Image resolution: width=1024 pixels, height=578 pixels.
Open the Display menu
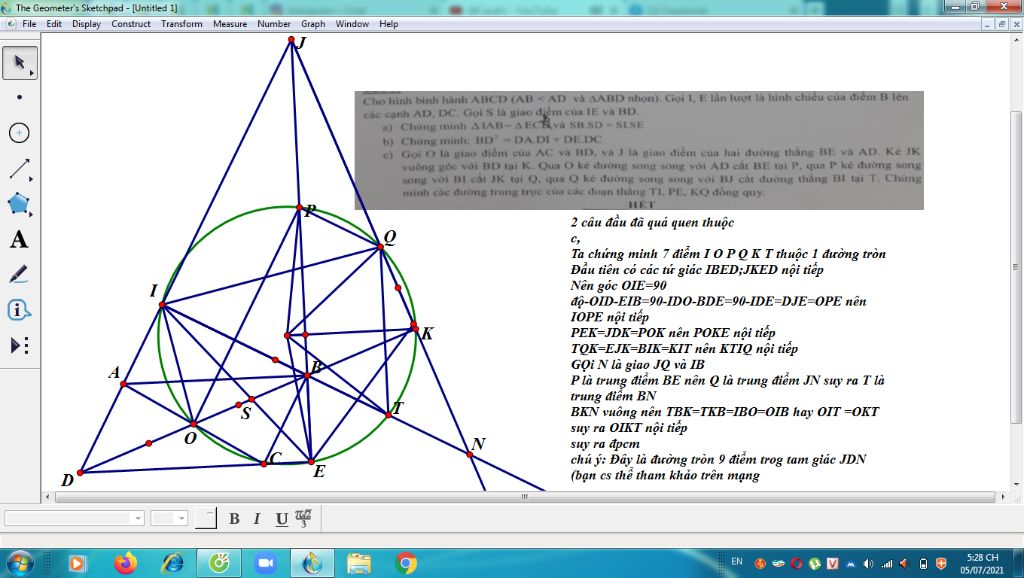tap(86, 24)
